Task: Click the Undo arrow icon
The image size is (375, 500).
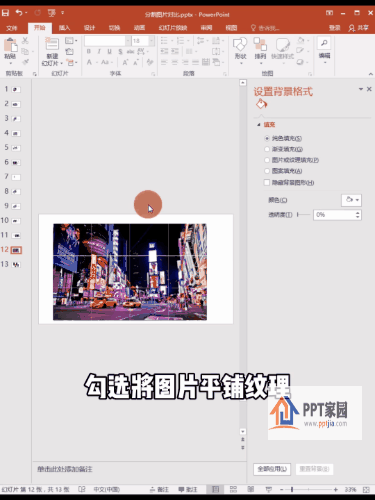Action: click(x=19, y=13)
